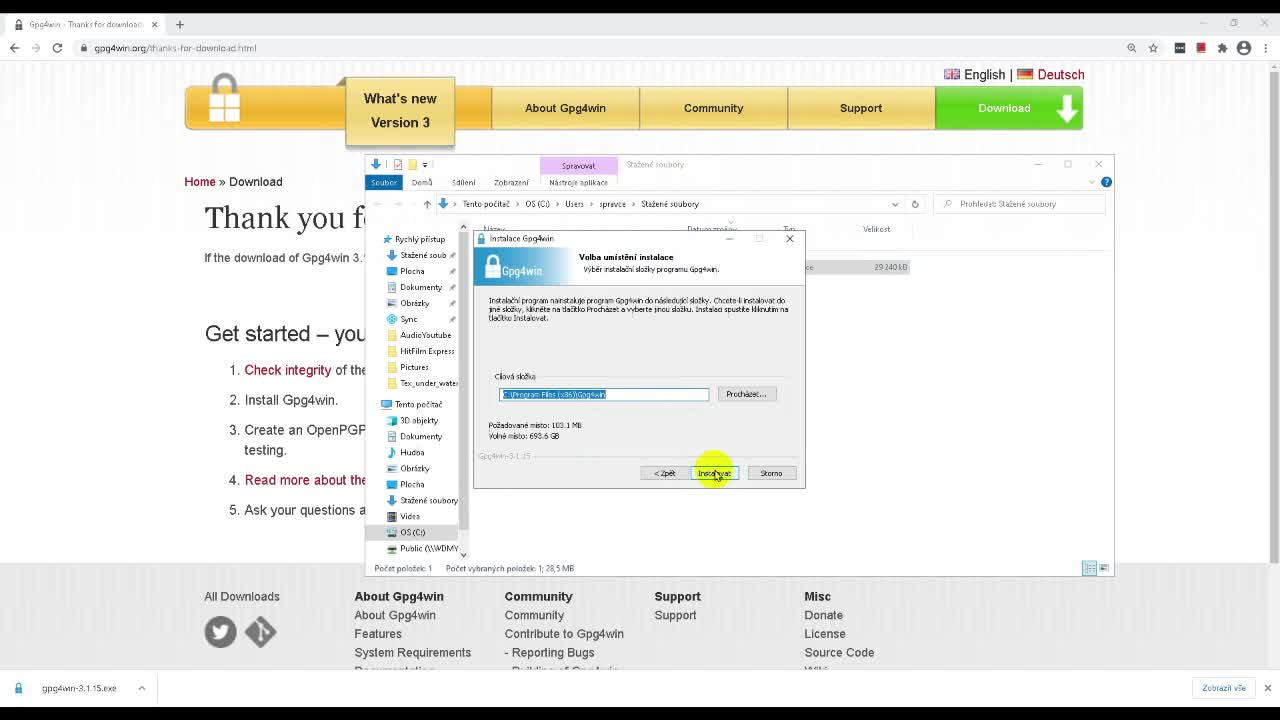Open the Domů ribbon tab in Explorer
1280x720 pixels.
pyautogui.click(x=422, y=182)
